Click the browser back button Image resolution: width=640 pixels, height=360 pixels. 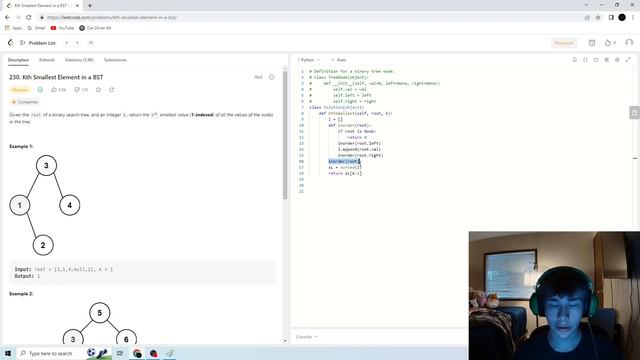(7, 18)
